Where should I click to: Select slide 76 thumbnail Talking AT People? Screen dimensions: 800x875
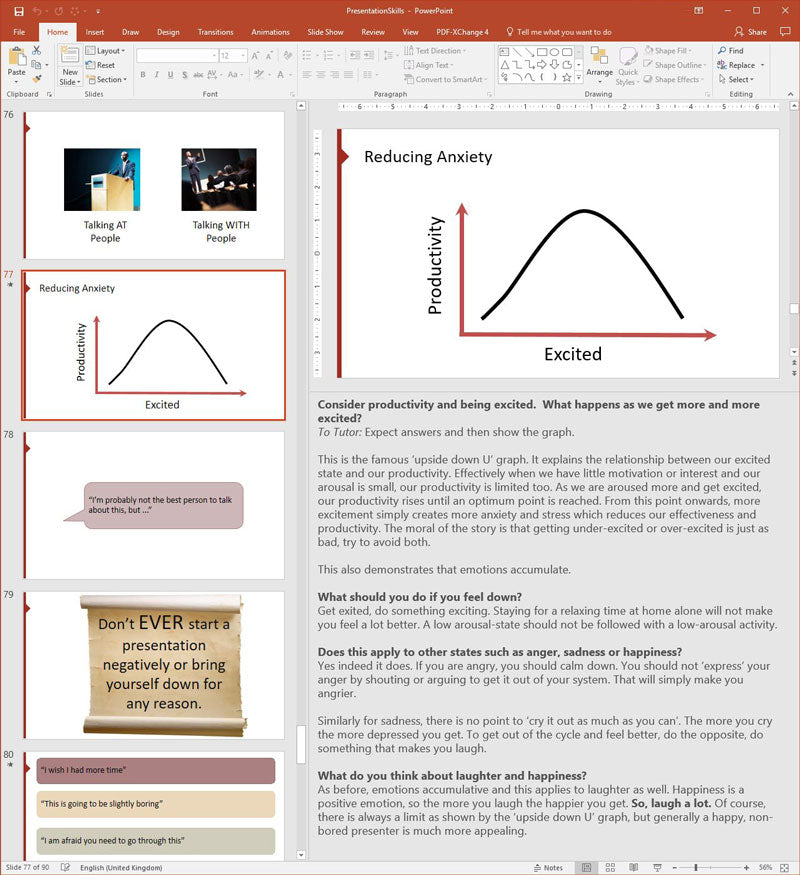(154, 185)
